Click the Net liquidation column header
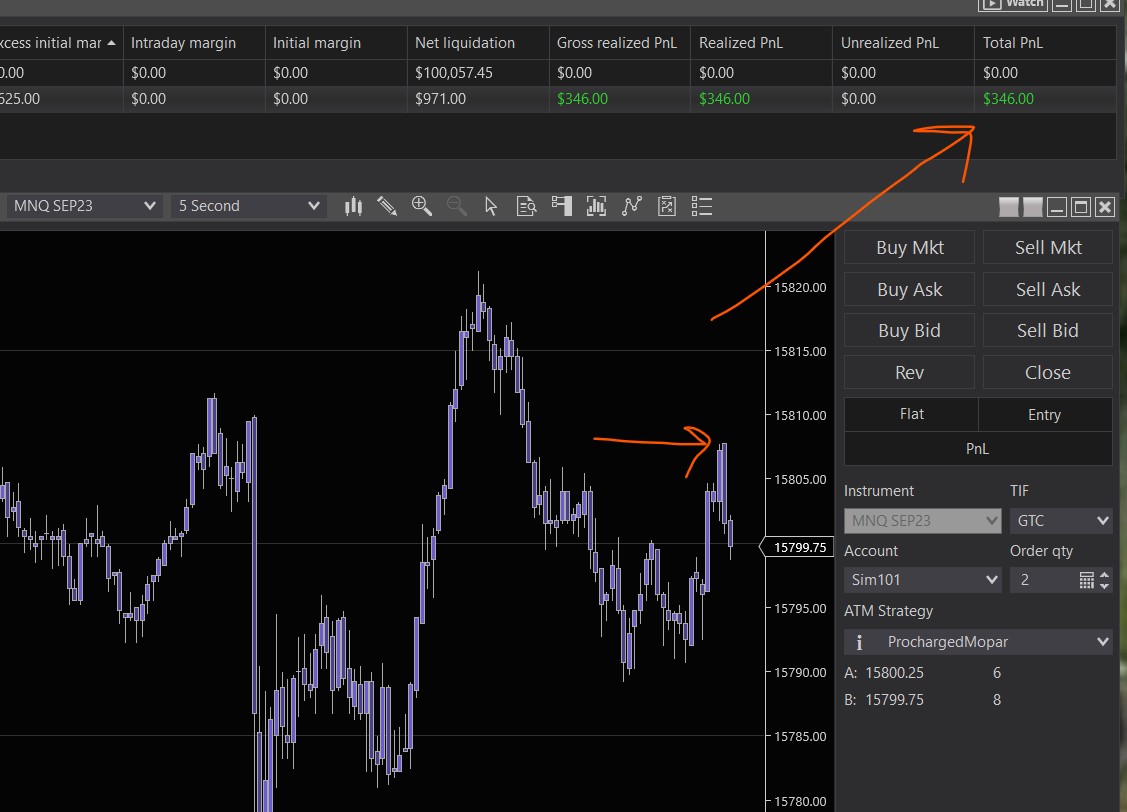Viewport: 1127px width, 812px height. coord(478,43)
